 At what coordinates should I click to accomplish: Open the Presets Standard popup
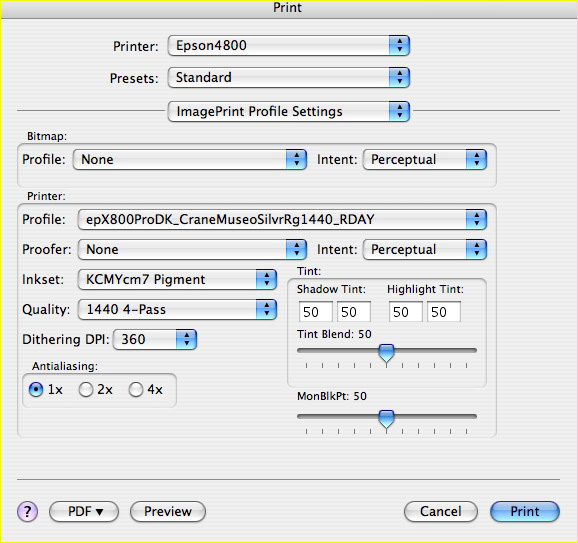pyautogui.click(x=289, y=77)
